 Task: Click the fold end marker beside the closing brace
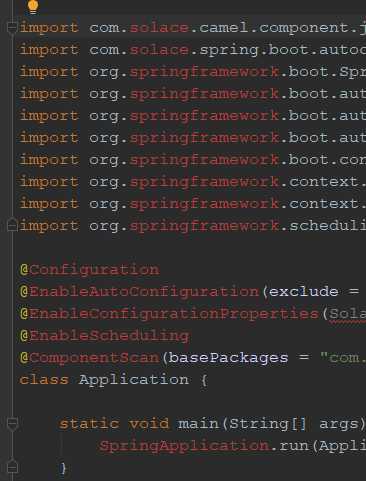pyautogui.click(x=12, y=467)
